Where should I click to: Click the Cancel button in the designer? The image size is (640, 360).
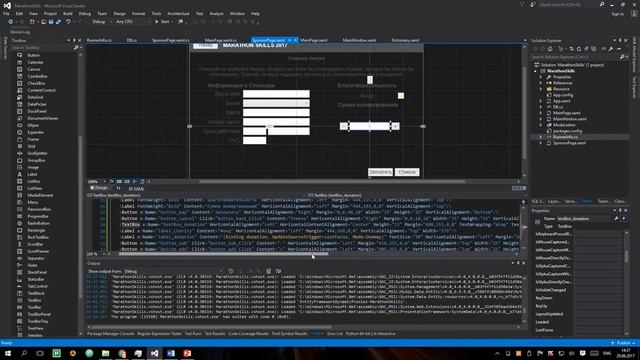point(407,172)
